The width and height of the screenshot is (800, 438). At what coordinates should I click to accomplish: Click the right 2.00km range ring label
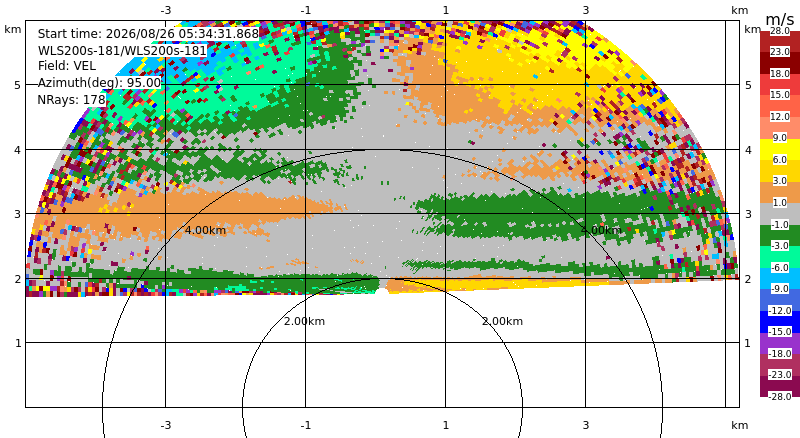(x=503, y=321)
